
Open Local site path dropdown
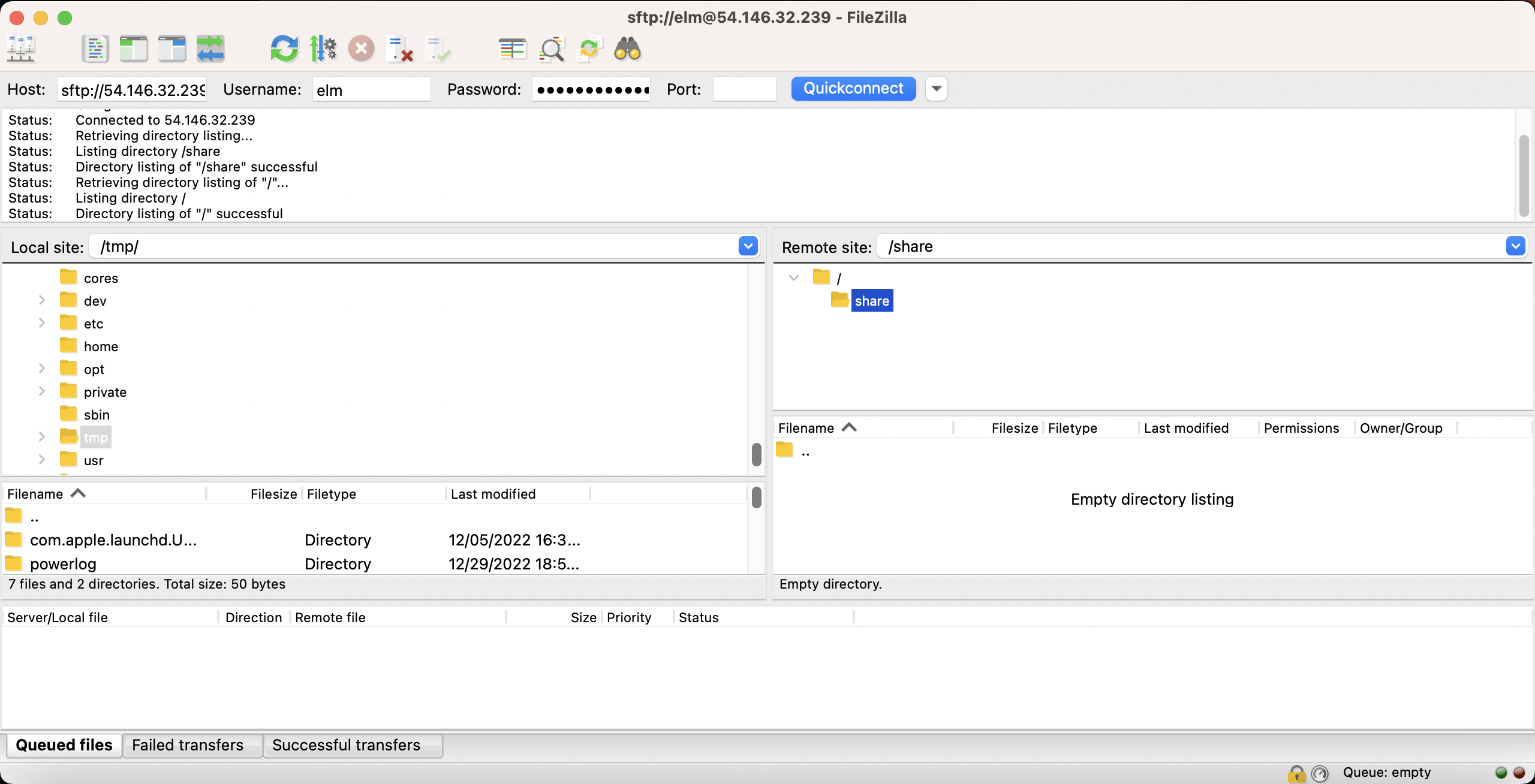(x=748, y=246)
